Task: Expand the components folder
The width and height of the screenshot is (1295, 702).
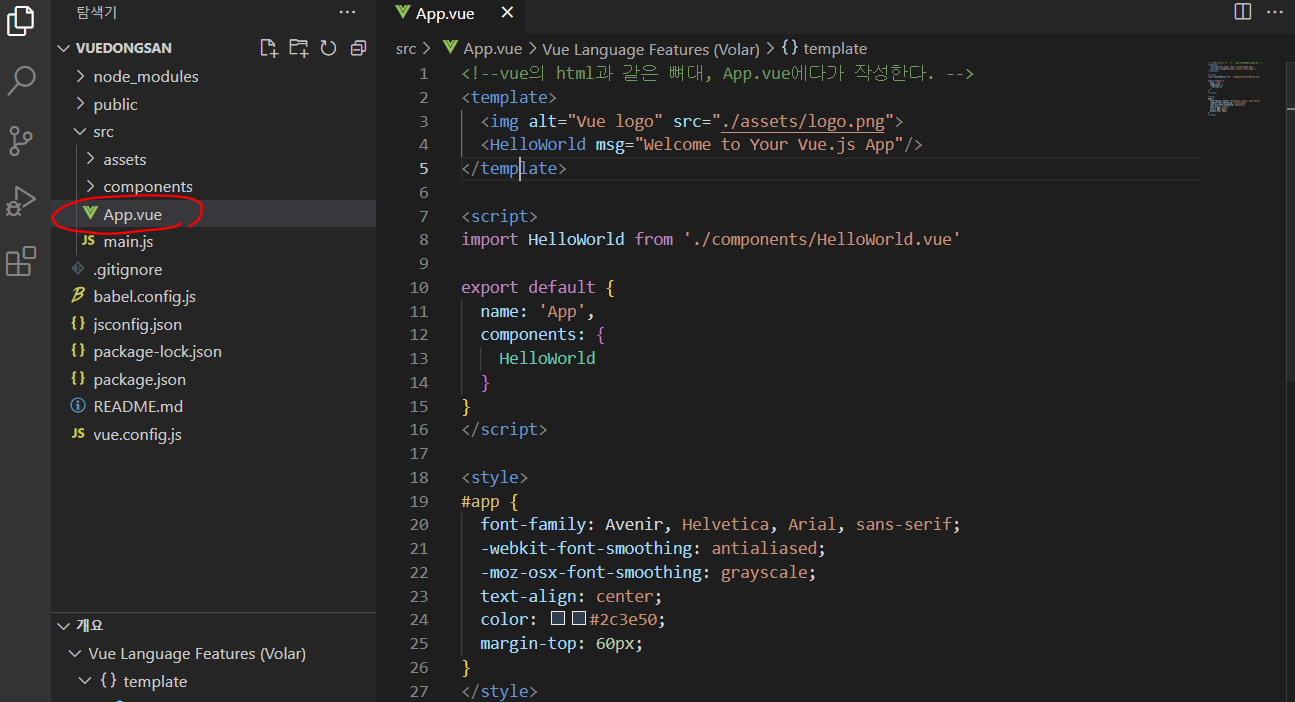Action: point(213,186)
